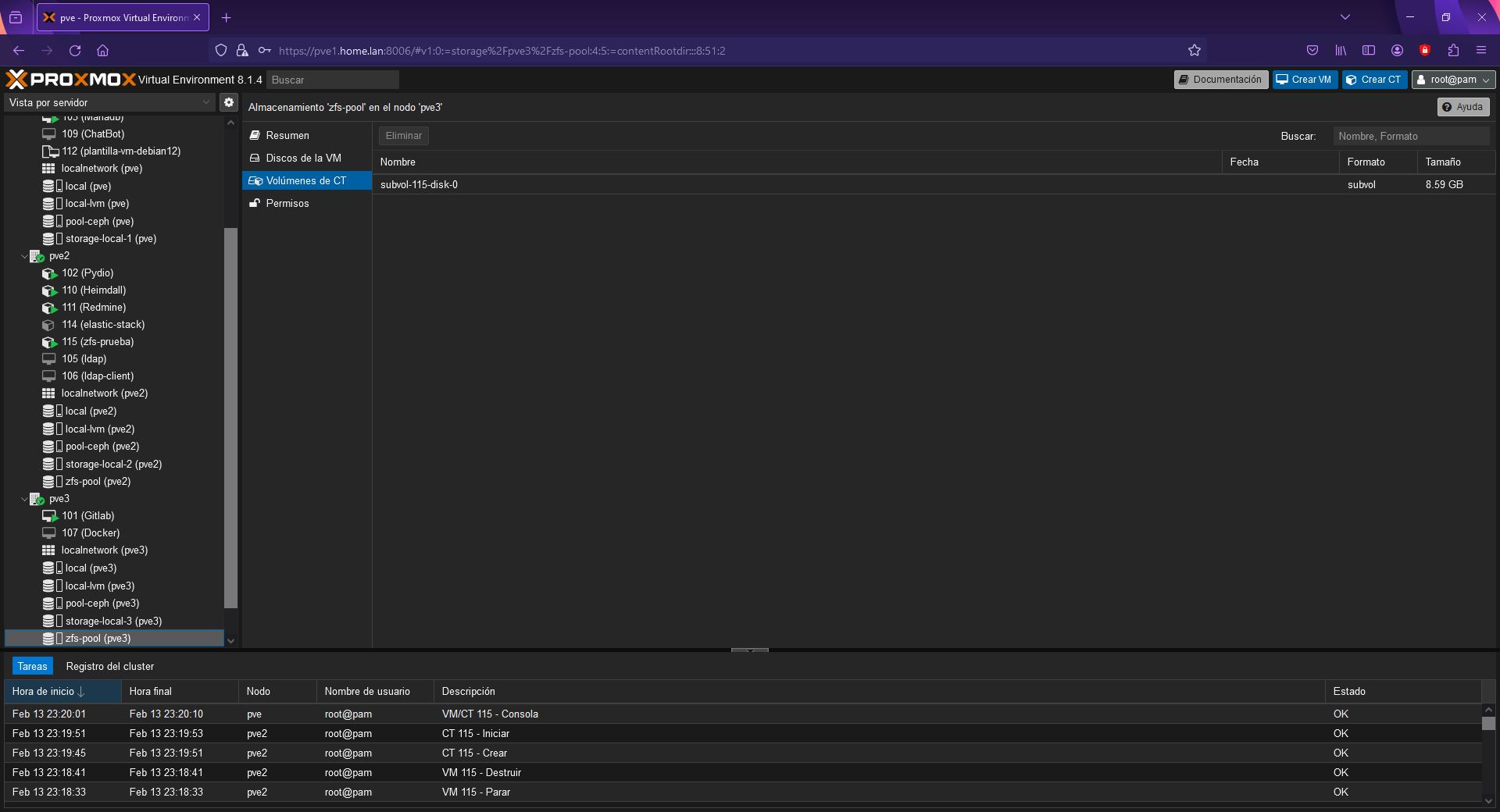Open the VM/CT 115 - Consola task
The width and height of the screenshot is (1500, 812).
point(743,714)
